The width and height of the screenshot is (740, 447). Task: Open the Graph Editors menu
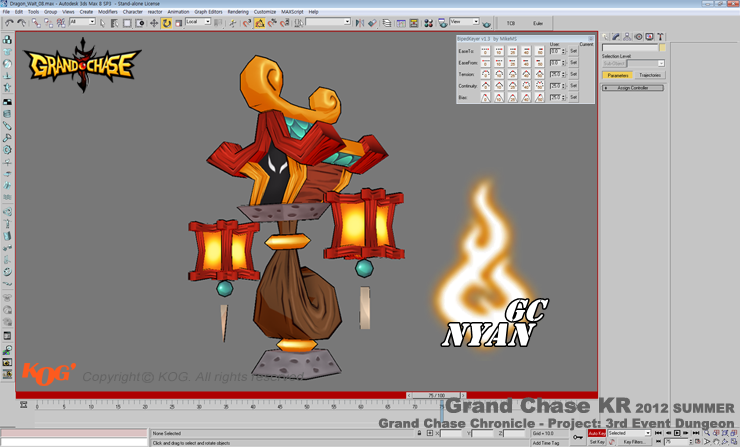point(208,12)
